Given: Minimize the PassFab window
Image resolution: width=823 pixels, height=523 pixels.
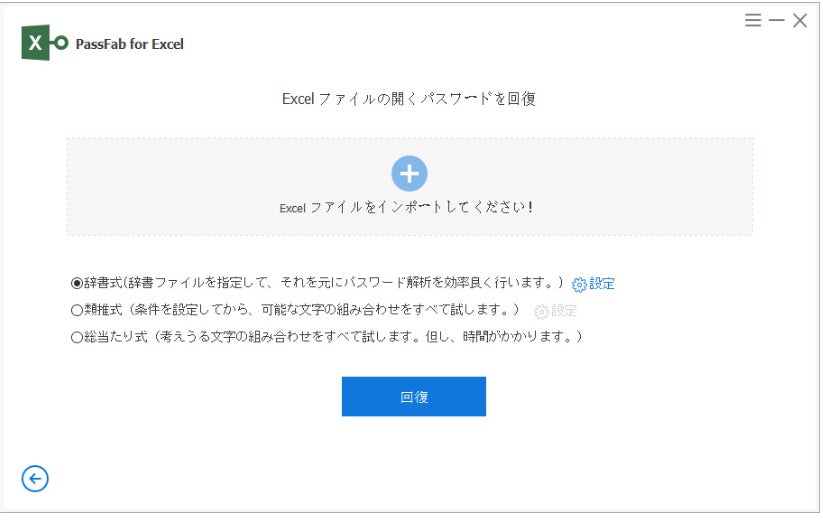Looking at the screenshot, I should (776, 20).
